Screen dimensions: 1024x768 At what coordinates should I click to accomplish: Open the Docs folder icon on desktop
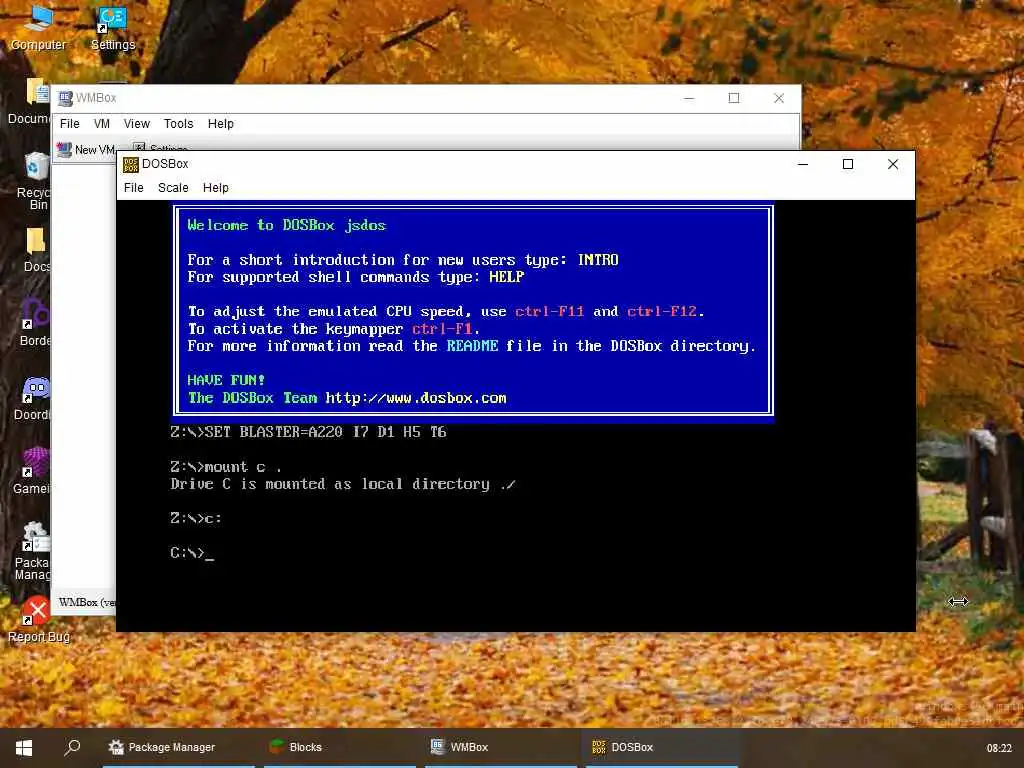36,249
